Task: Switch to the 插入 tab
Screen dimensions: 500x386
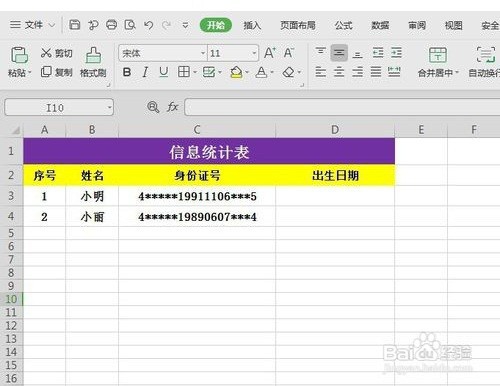Action: click(252, 25)
